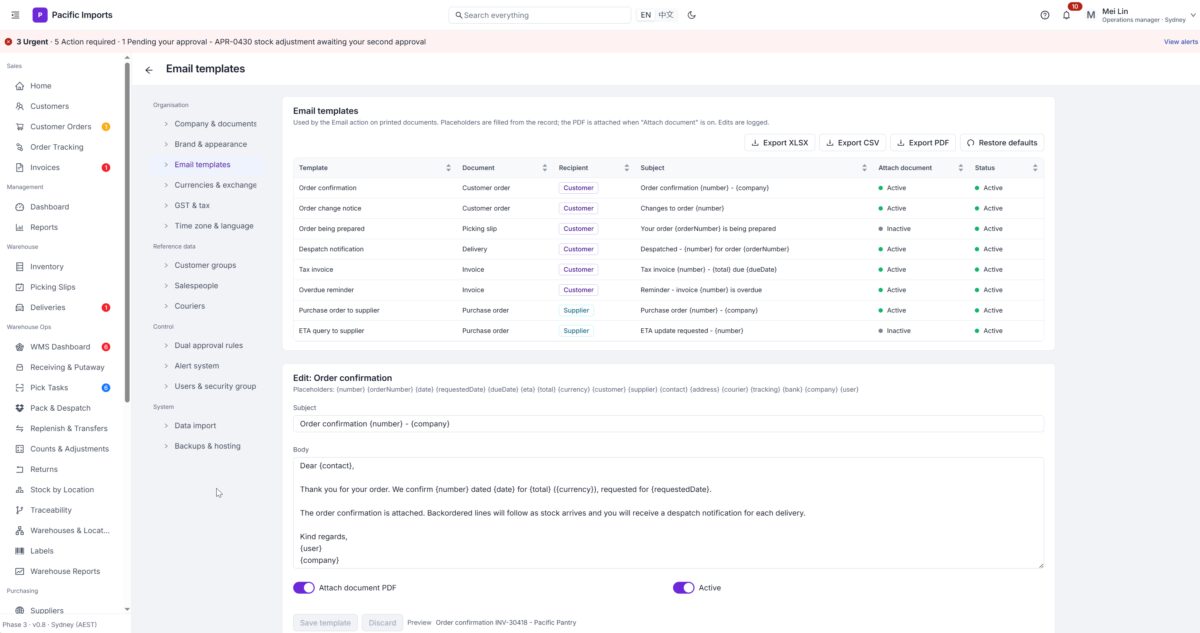The height and width of the screenshot is (633, 1200).
Task: Click the Export CSV button
Action: click(853, 143)
